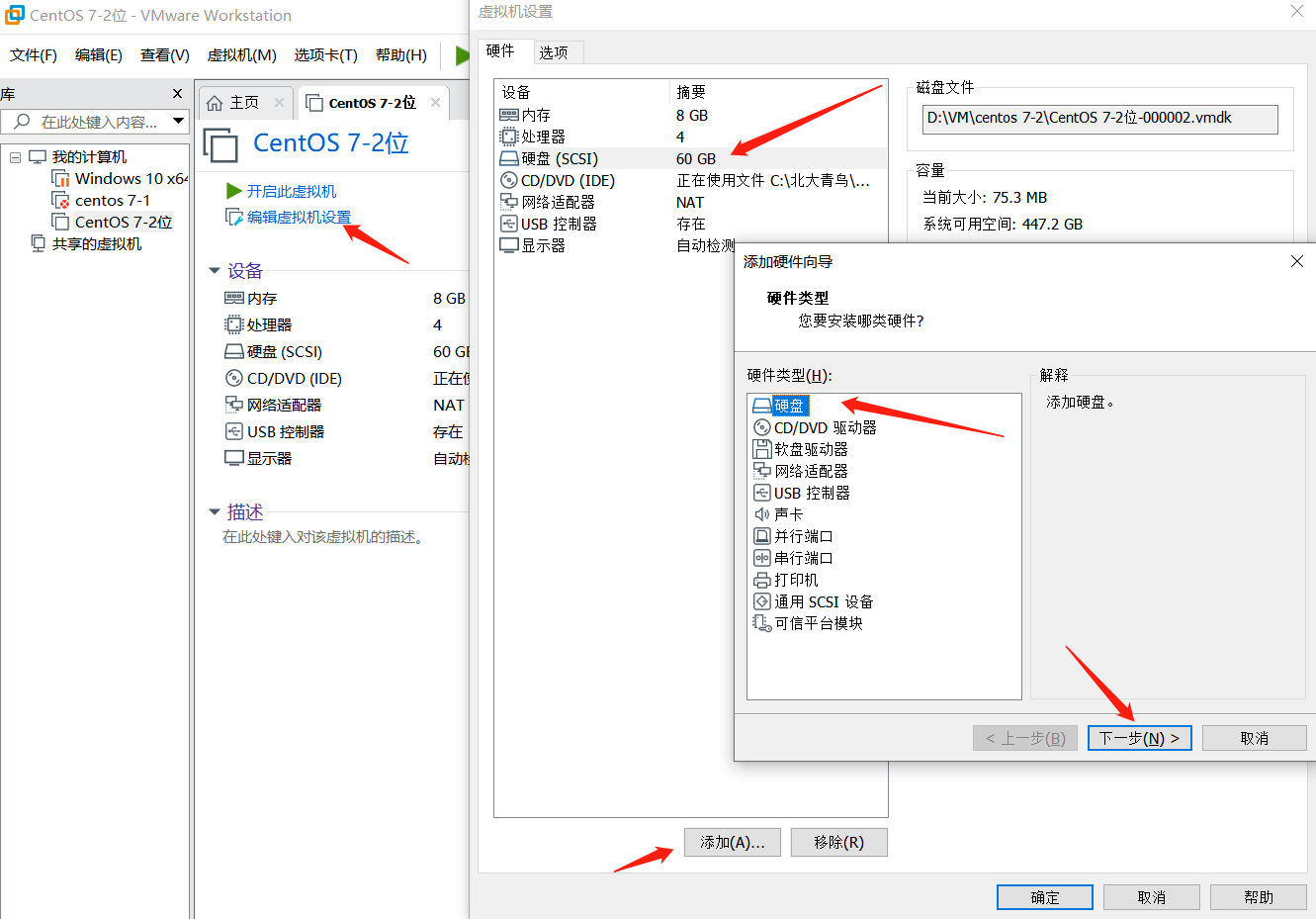Click the 网络适配器 icon in summary devices
Image resolution: width=1316 pixels, height=919 pixels.
[234, 405]
